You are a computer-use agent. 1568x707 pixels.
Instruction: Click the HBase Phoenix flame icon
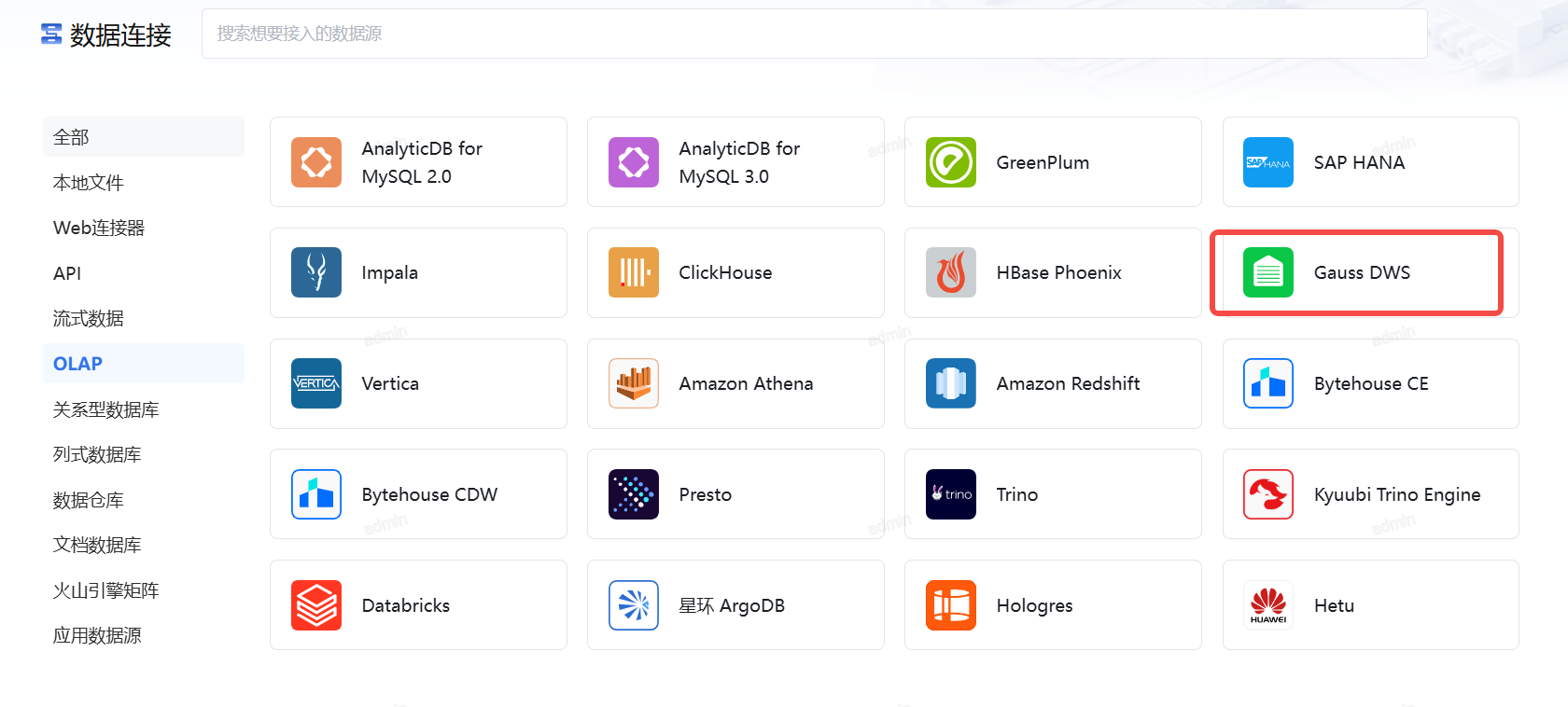pyautogui.click(x=950, y=272)
